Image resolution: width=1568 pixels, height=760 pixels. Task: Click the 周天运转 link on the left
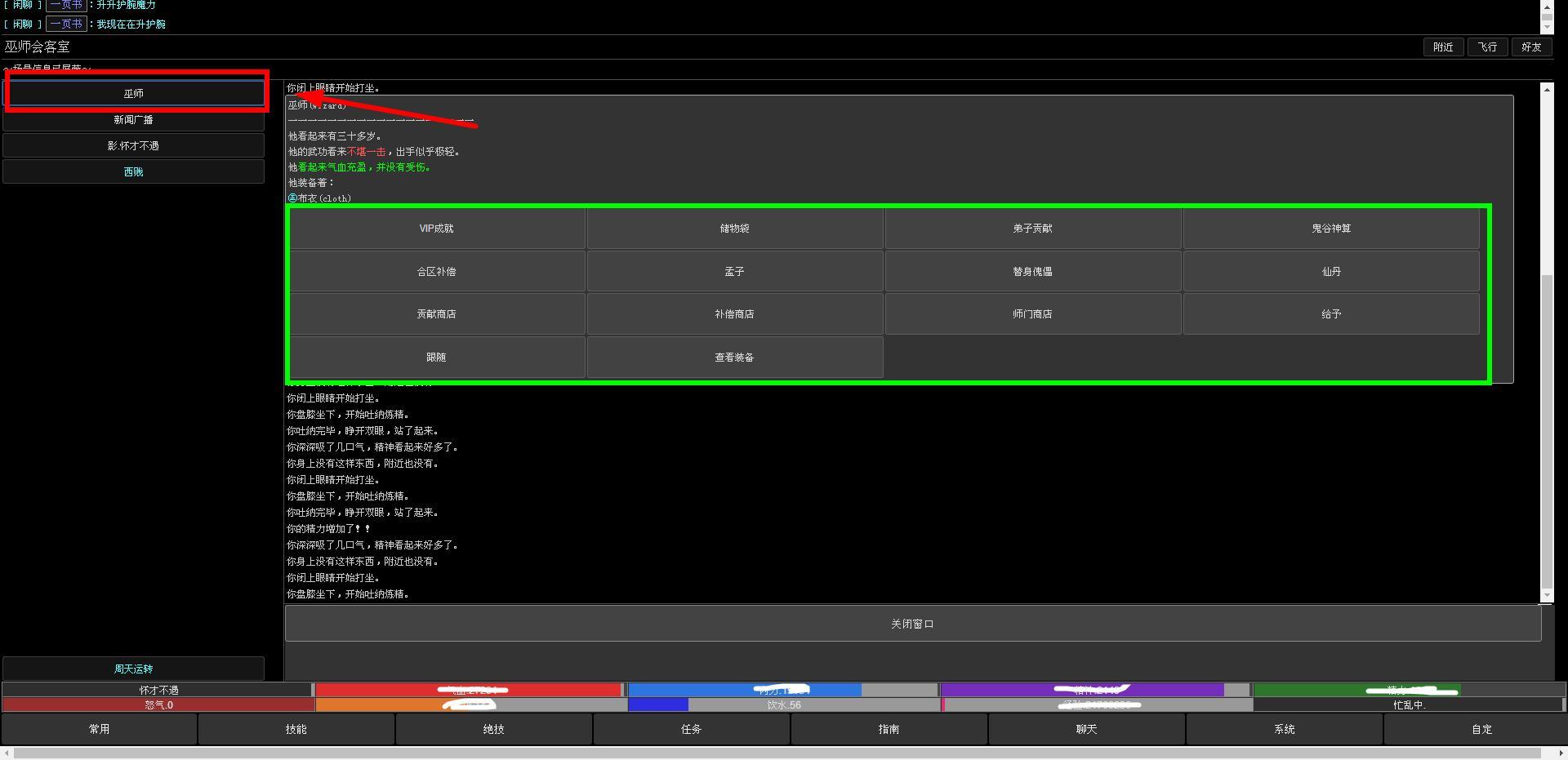(x=134, y=669)
